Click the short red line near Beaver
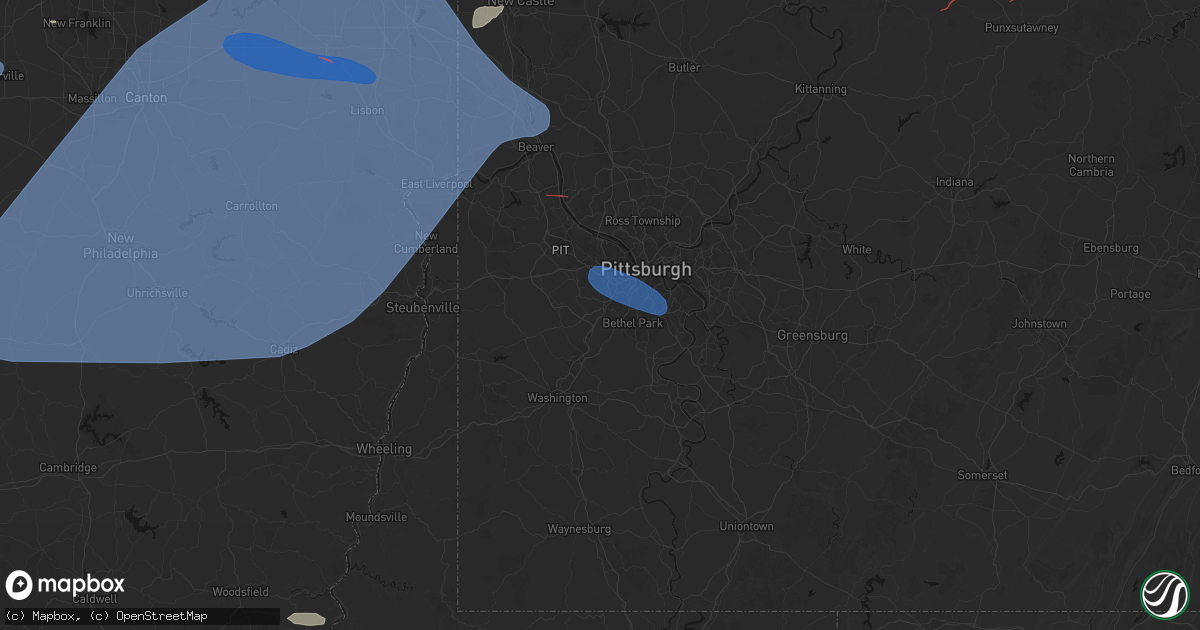This screenshot has width=1200, height=630. (x=557, y=196)
